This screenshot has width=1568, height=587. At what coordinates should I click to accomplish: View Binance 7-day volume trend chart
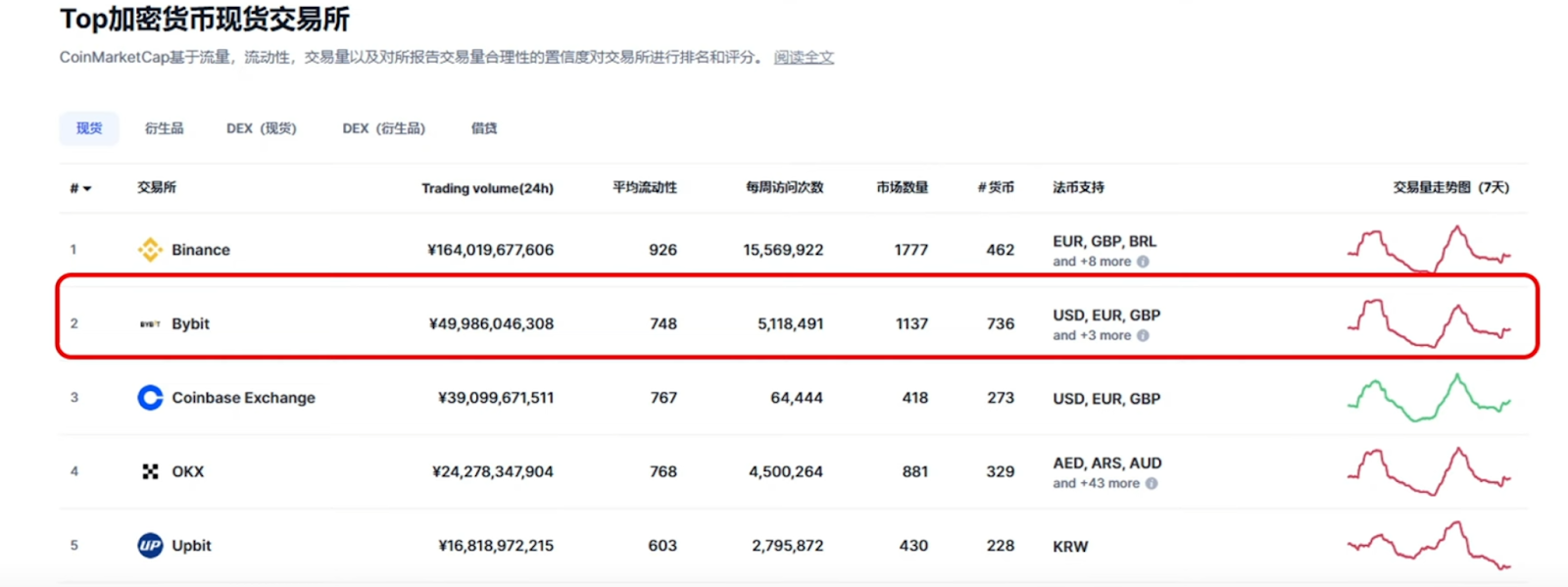point(1428,249)
